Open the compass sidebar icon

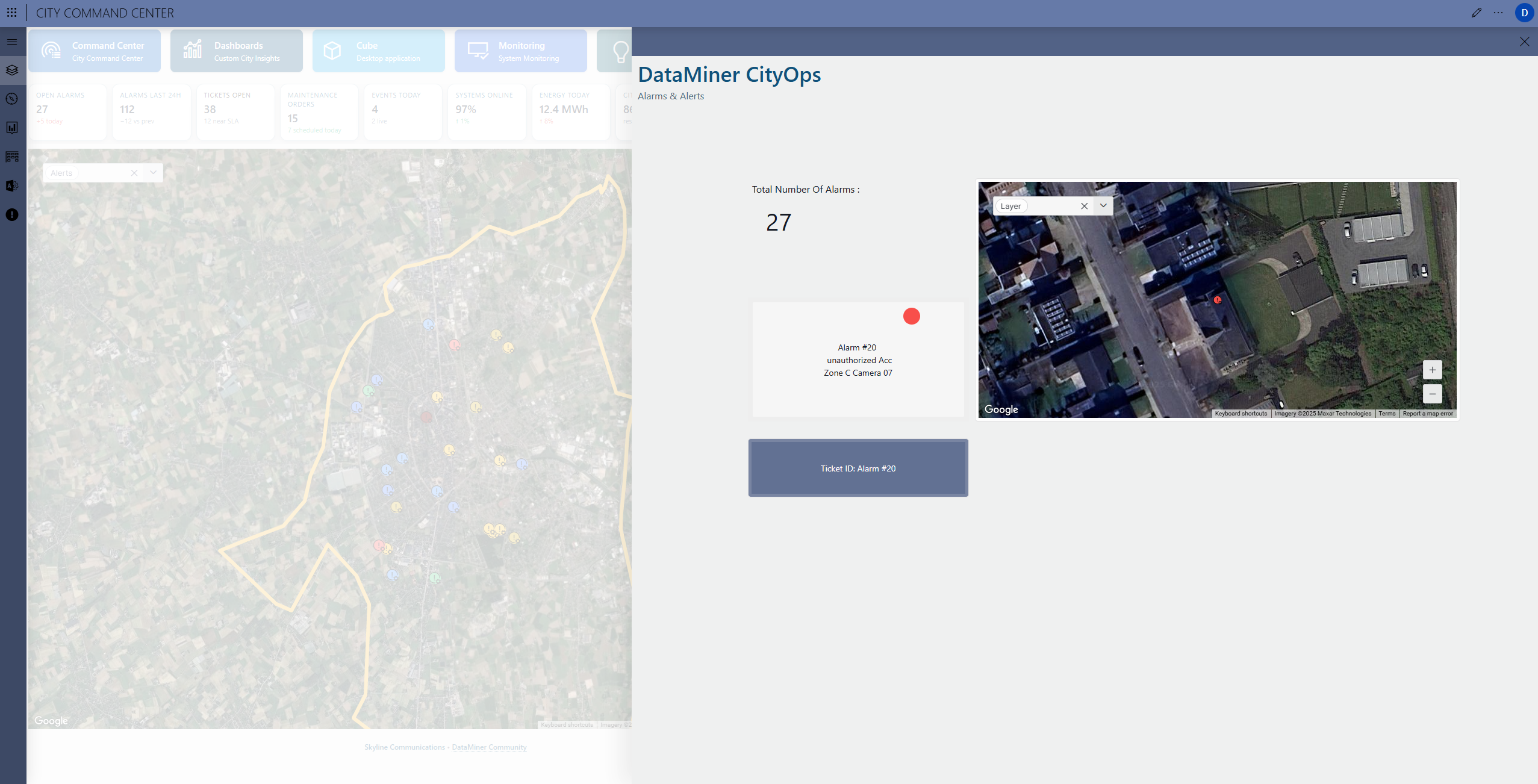click(12, 99)
